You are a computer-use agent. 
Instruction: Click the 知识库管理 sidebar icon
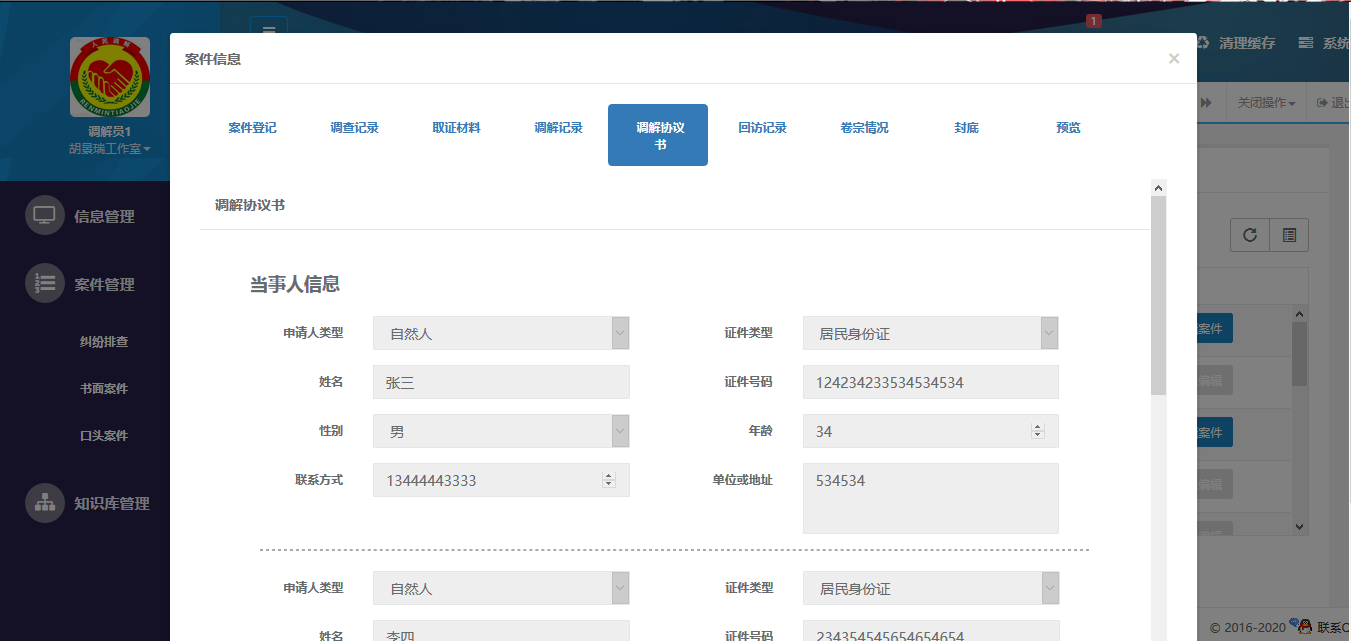pyautogui.click(x=44, y=503)
